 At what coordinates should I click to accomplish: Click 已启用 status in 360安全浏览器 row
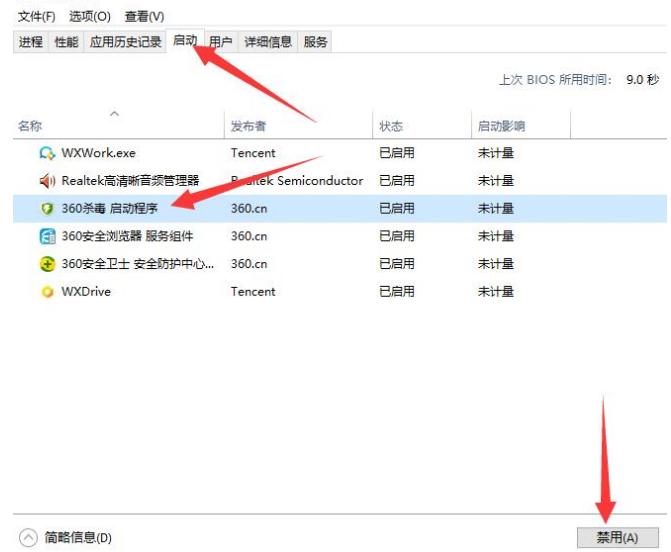tap(397, 236)
